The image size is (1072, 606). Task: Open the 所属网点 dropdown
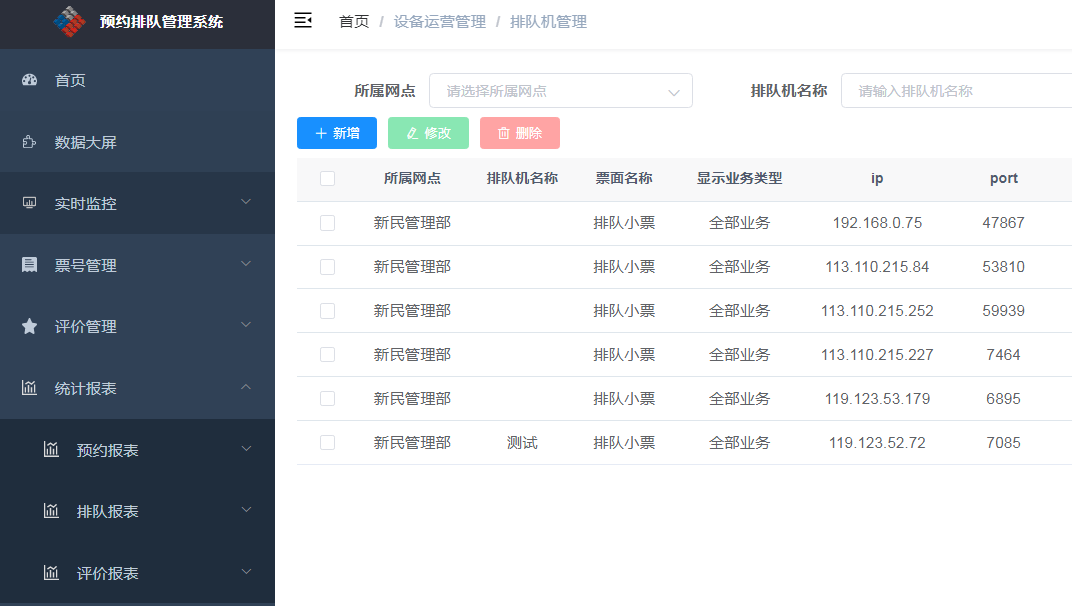coord(560,90)
